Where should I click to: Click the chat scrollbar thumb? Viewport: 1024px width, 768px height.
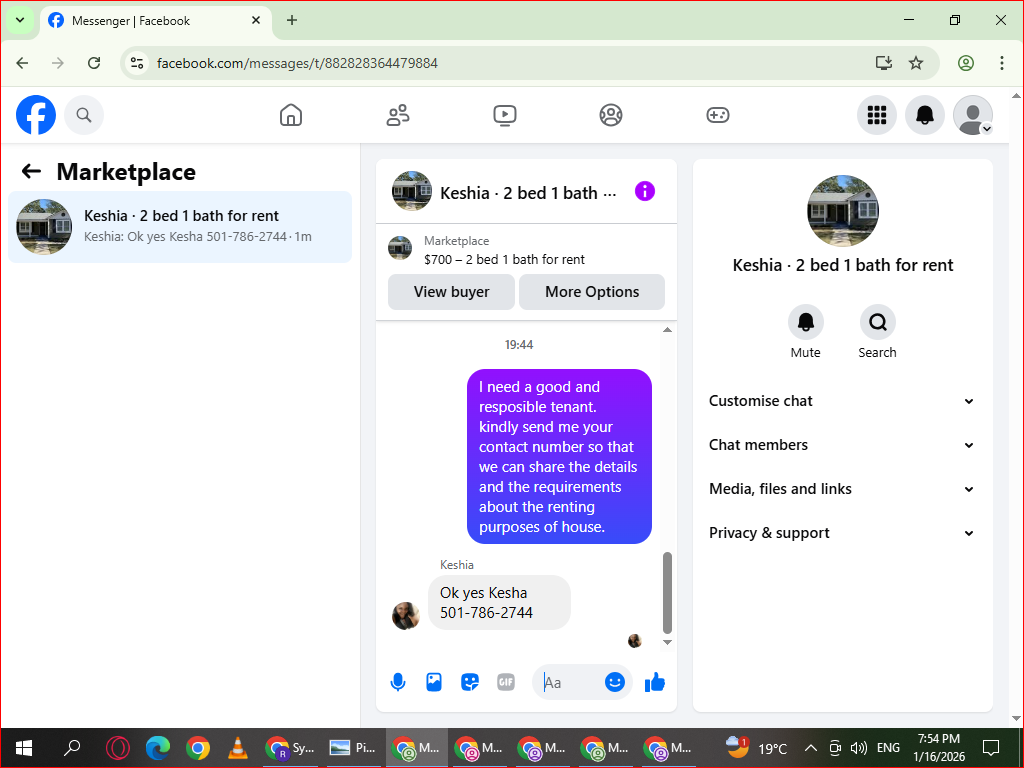pyautogui.click(x=667, y=593)
